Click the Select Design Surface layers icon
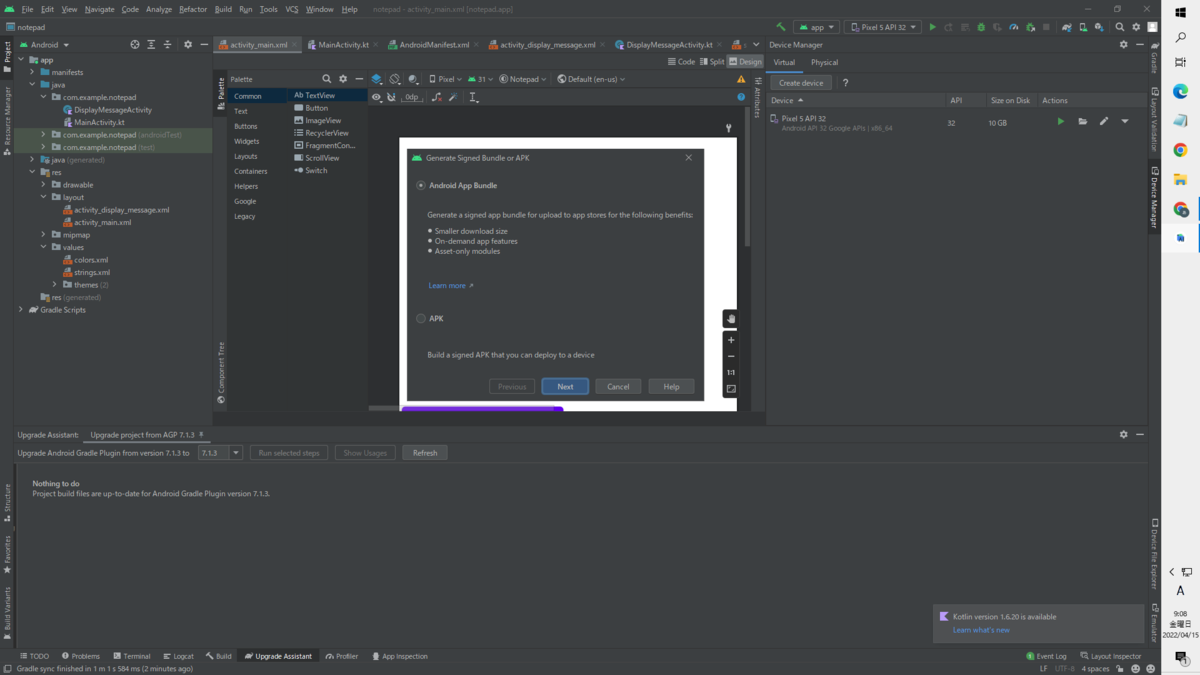The width and height of the screenshot is (1200, 675). tap(377, 79)
